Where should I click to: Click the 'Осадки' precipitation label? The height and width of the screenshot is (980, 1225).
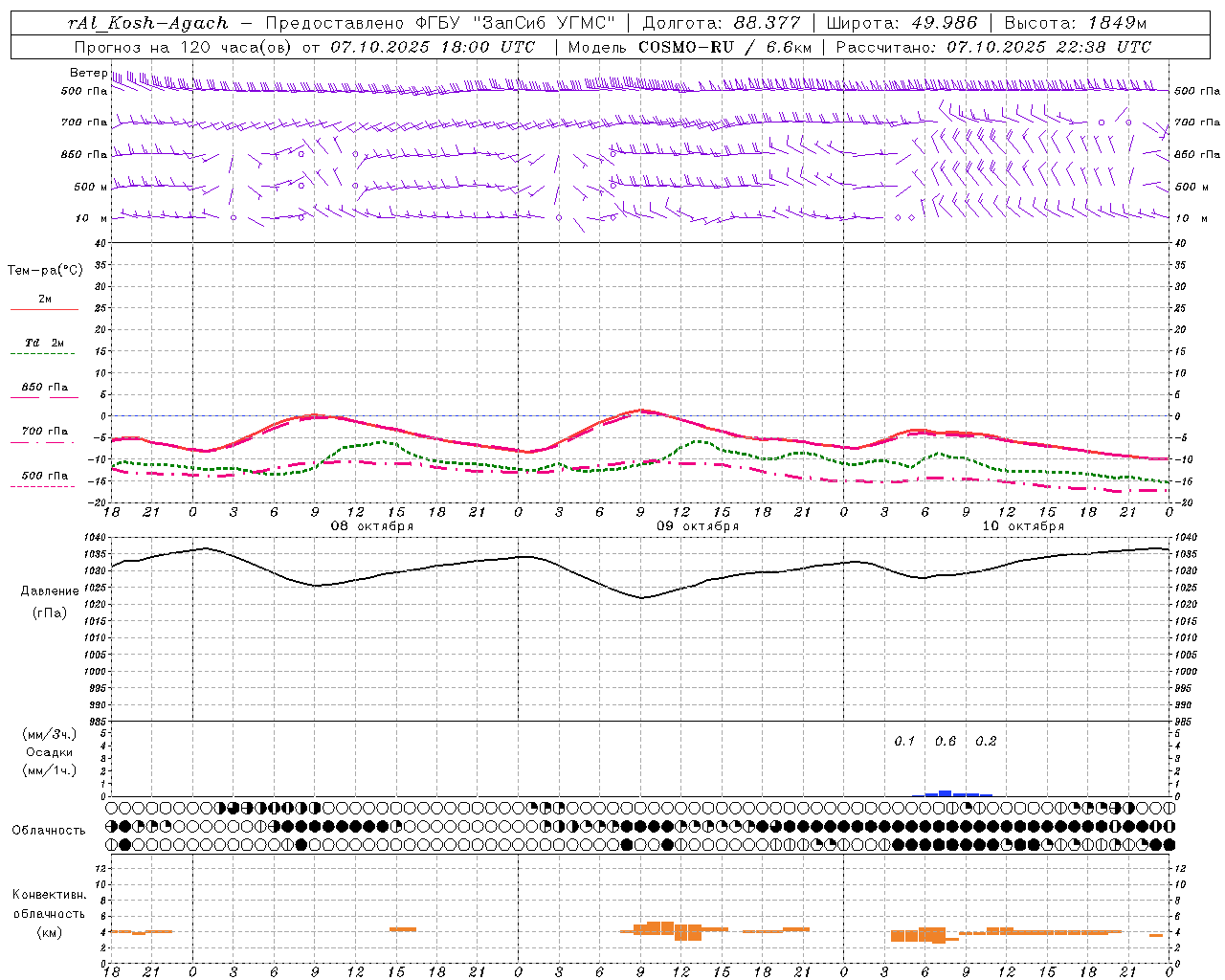pos(50,752)
